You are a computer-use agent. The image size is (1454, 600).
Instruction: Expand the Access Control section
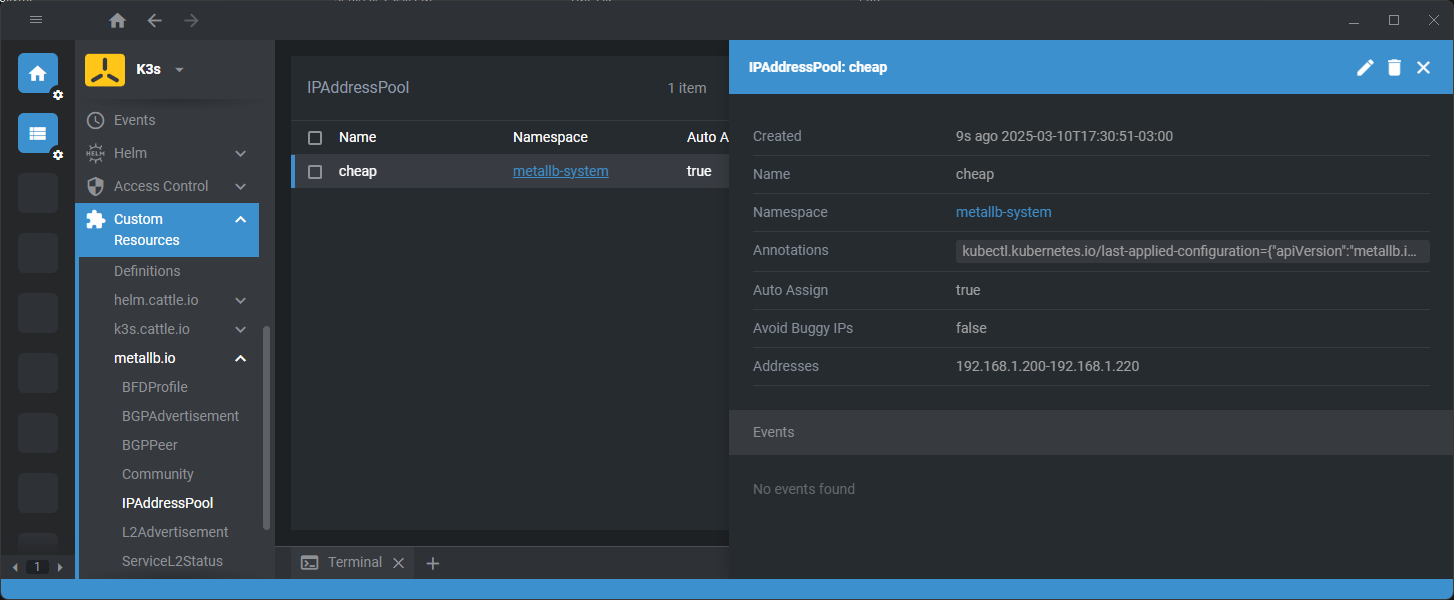[x=240, y=186]
